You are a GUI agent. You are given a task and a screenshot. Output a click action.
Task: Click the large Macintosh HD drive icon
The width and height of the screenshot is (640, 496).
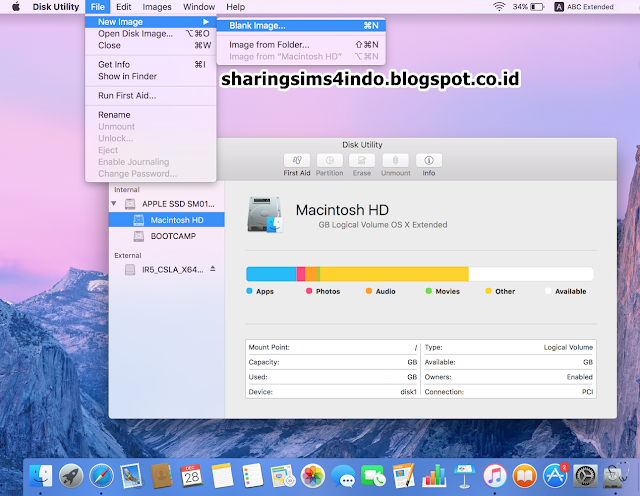coord(265,214)
